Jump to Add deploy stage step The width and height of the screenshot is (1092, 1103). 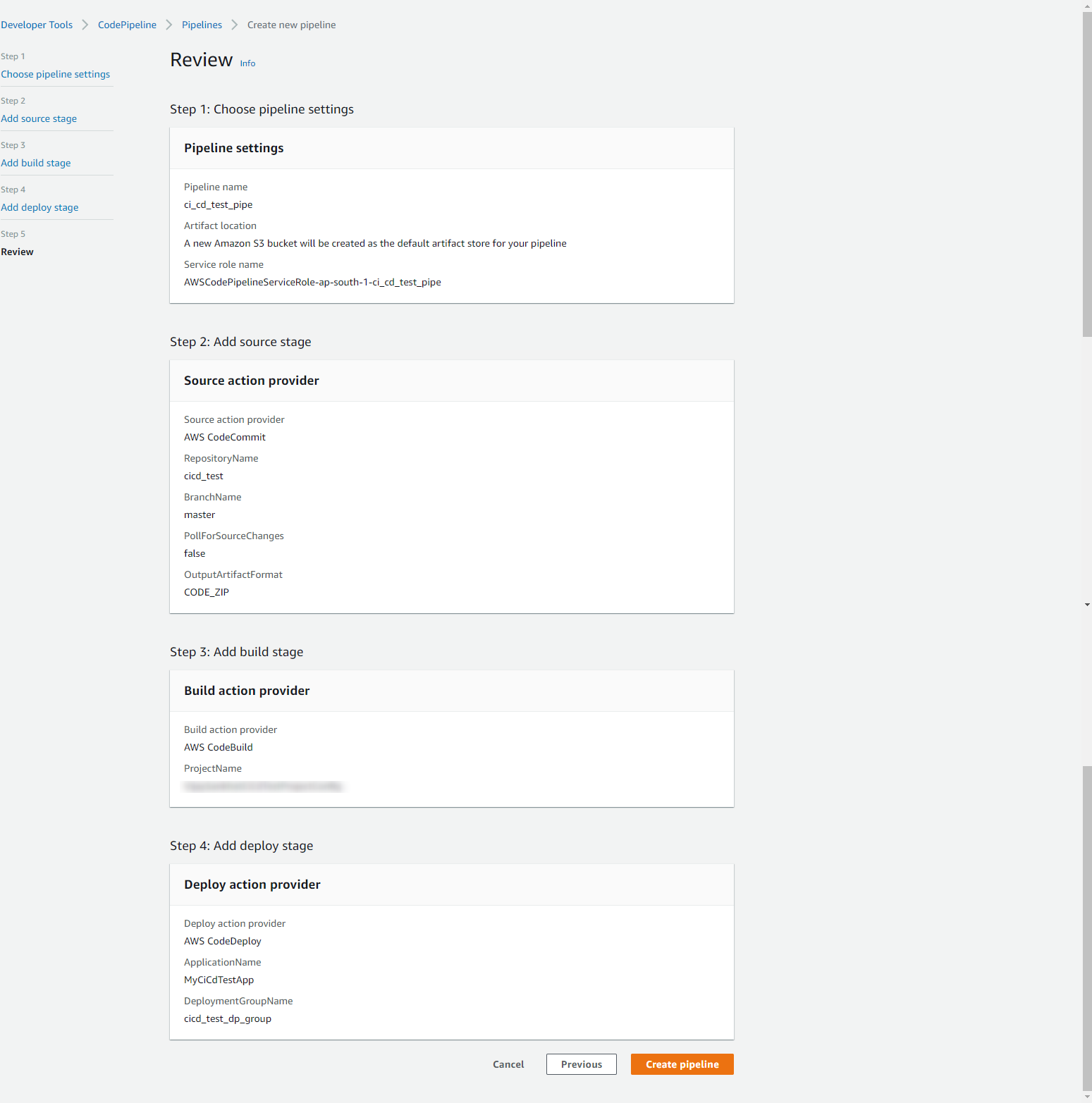[x=39, y=207]
